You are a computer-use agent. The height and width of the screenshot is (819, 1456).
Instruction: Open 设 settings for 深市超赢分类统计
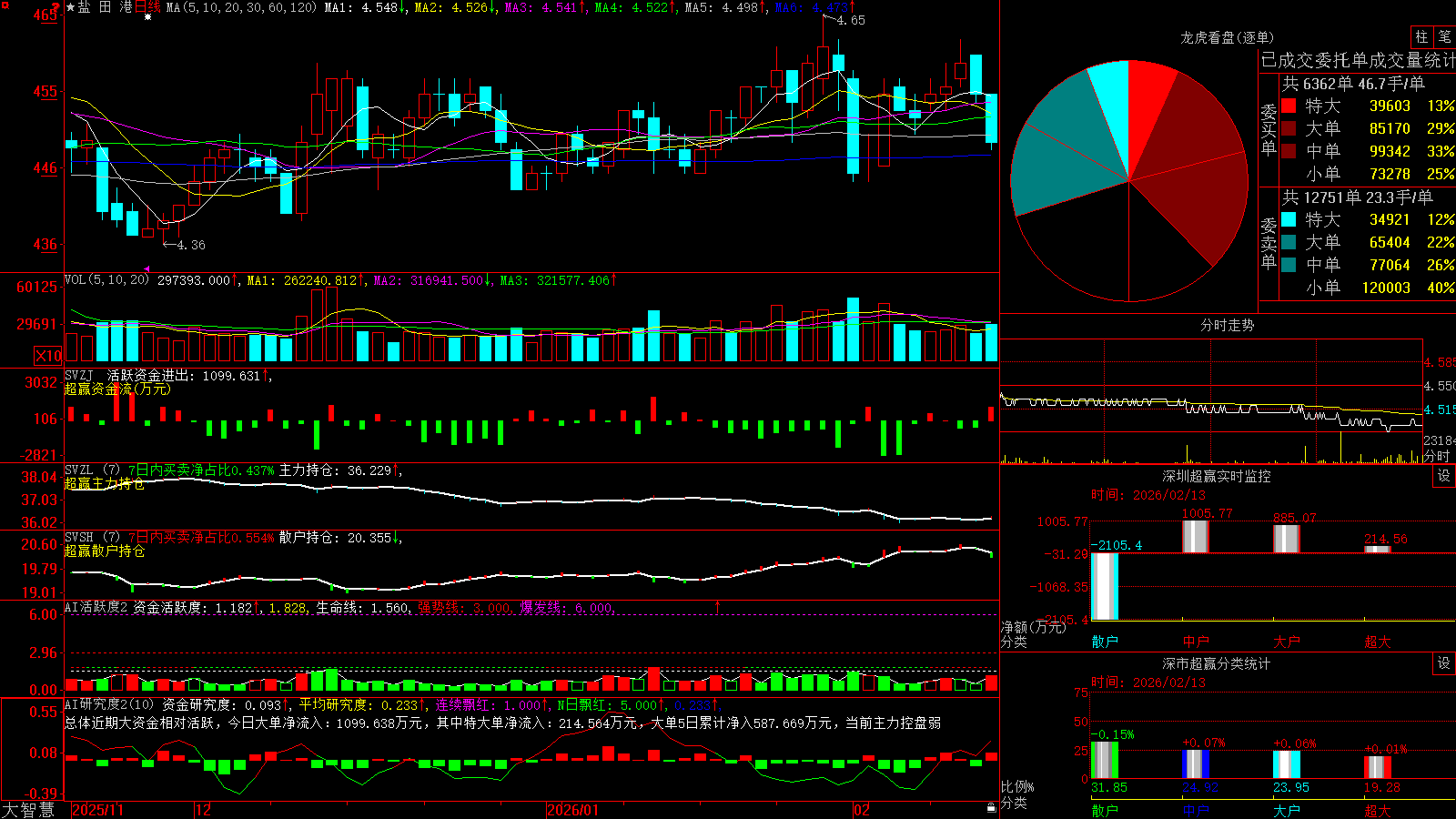(1444, 663)
